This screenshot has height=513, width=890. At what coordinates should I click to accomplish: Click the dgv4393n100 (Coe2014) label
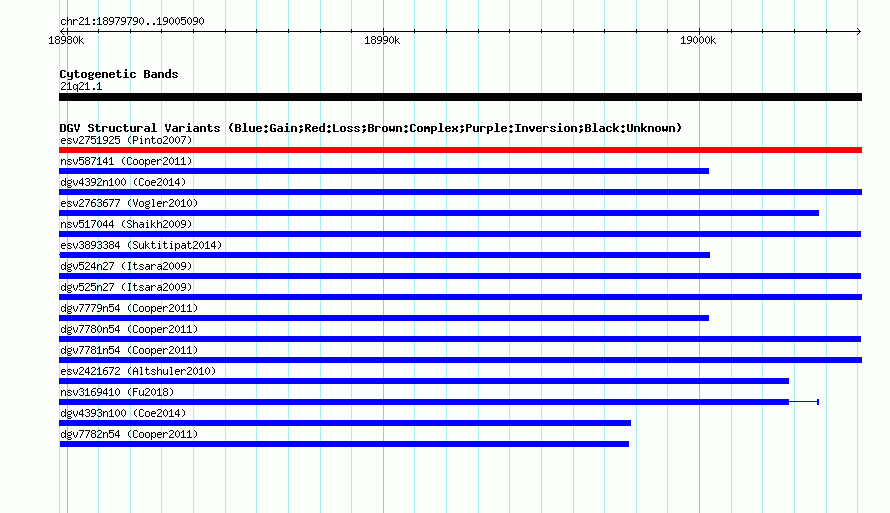pos(123,413)
